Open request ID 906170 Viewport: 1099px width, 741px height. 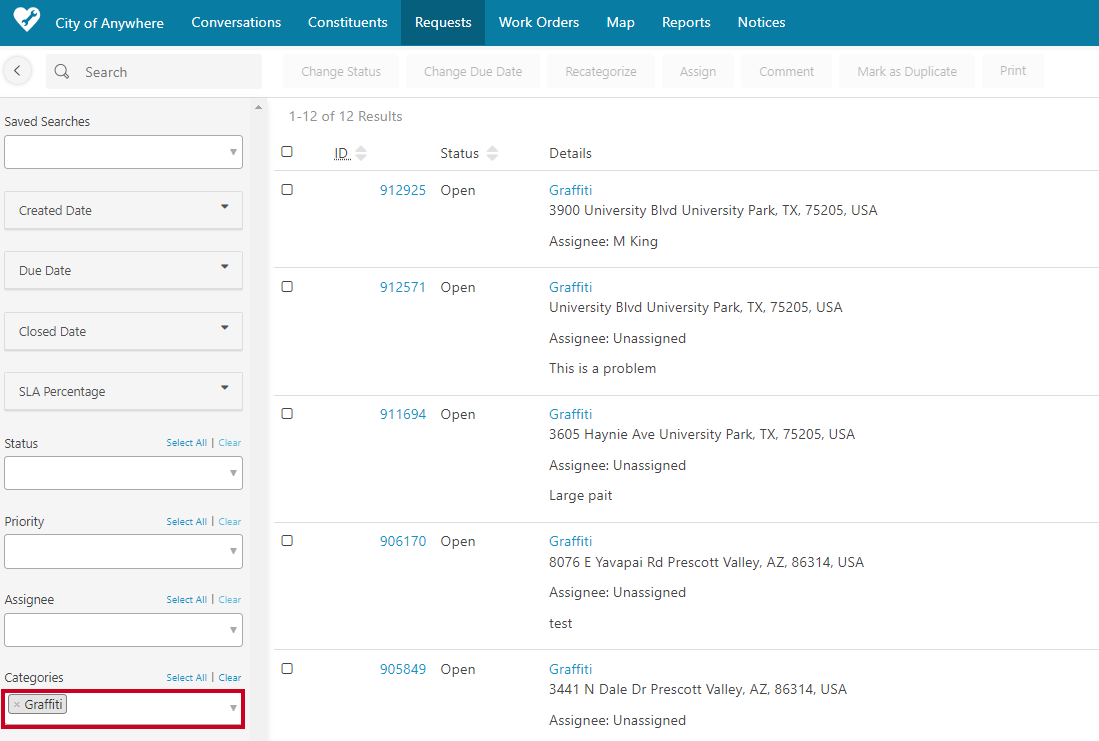click(x=403, y=541)
